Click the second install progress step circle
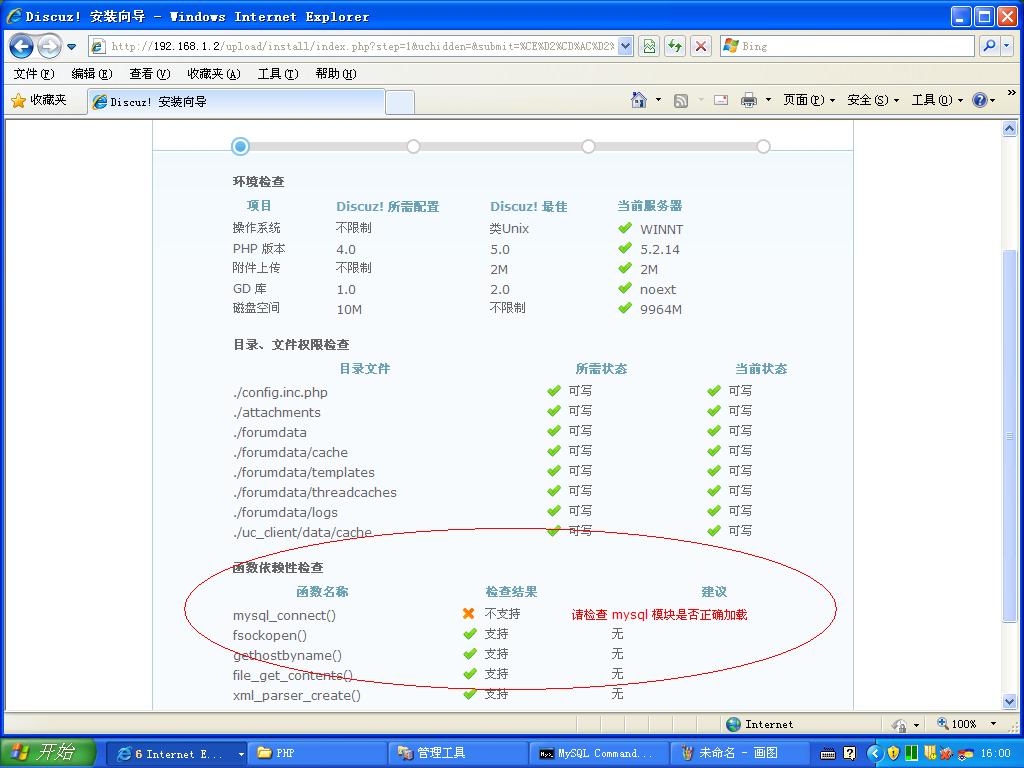 point(413,146)
